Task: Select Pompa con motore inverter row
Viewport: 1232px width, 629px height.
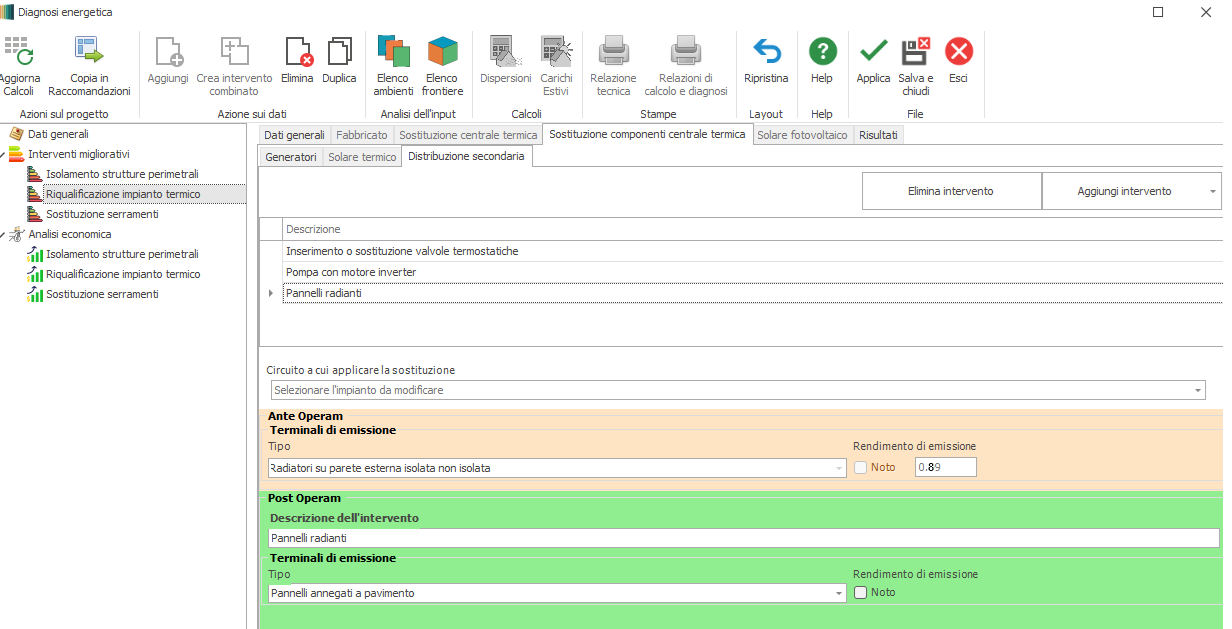Action: (351, 272)
